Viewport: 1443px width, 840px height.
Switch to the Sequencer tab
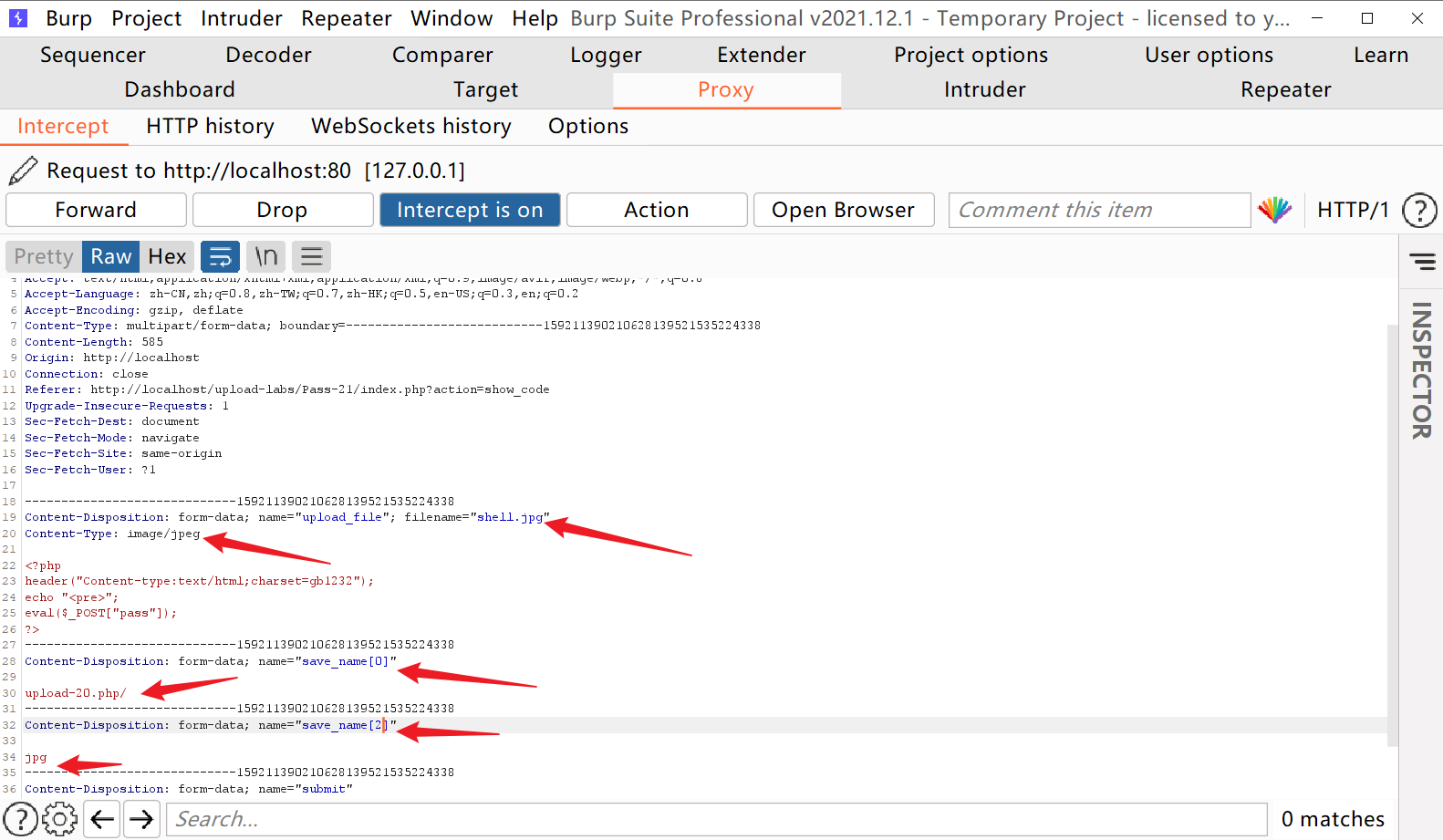click(x=93, y=55)
